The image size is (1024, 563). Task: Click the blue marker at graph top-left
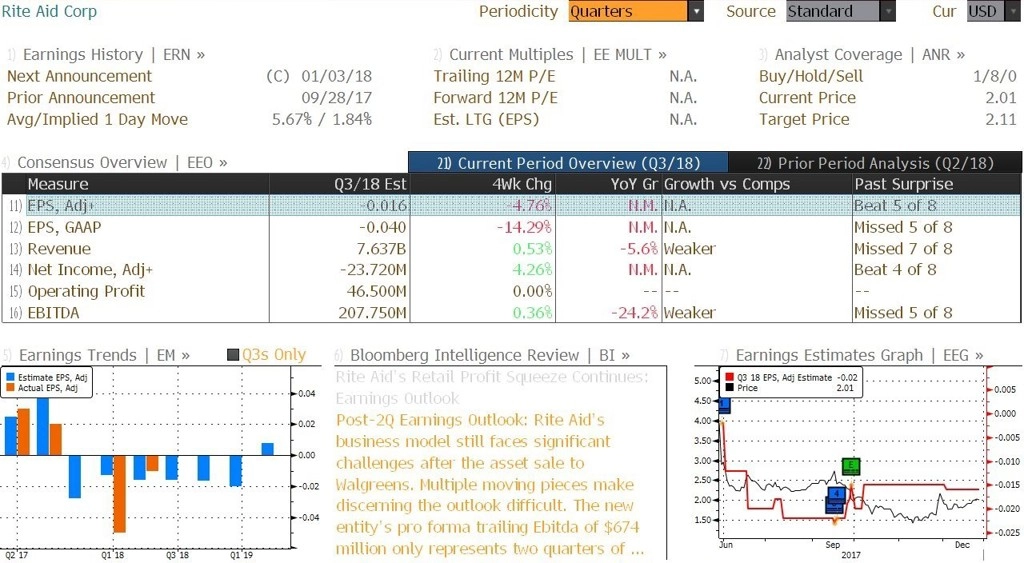724,406
